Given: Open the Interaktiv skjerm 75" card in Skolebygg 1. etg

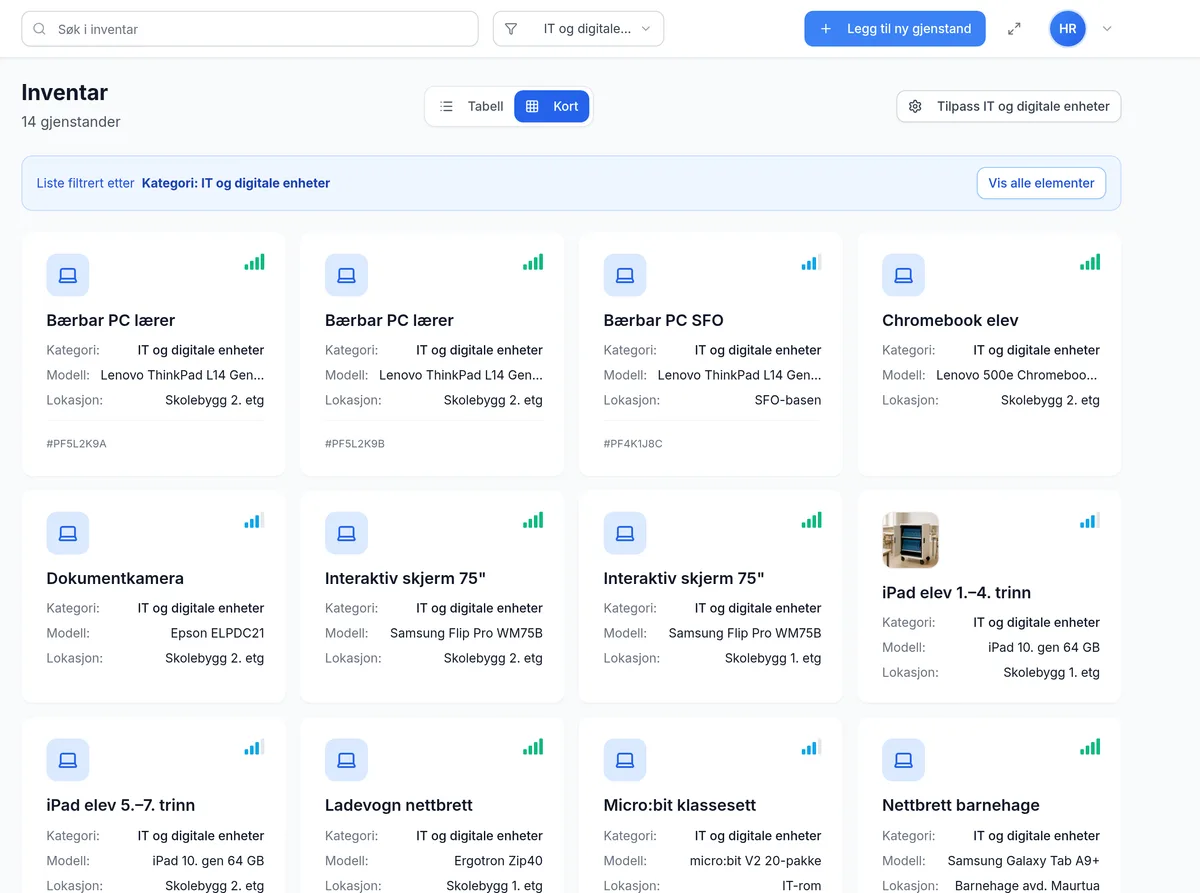Looking at the screenshot, I should coord(711,596).
